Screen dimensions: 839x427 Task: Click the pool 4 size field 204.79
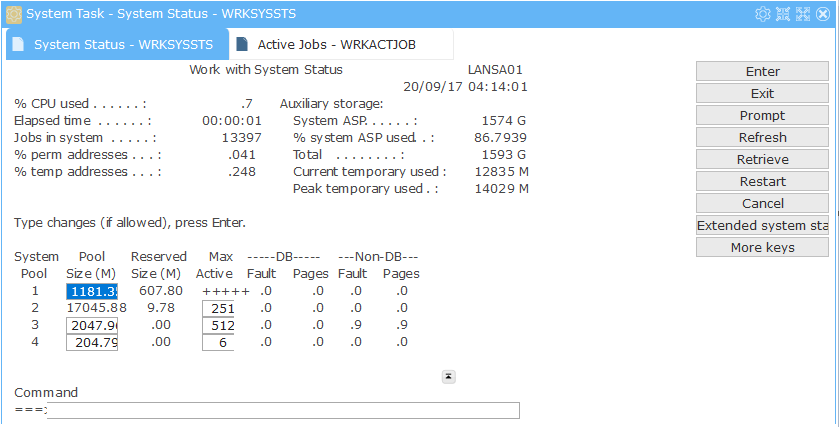coord(92,342)
